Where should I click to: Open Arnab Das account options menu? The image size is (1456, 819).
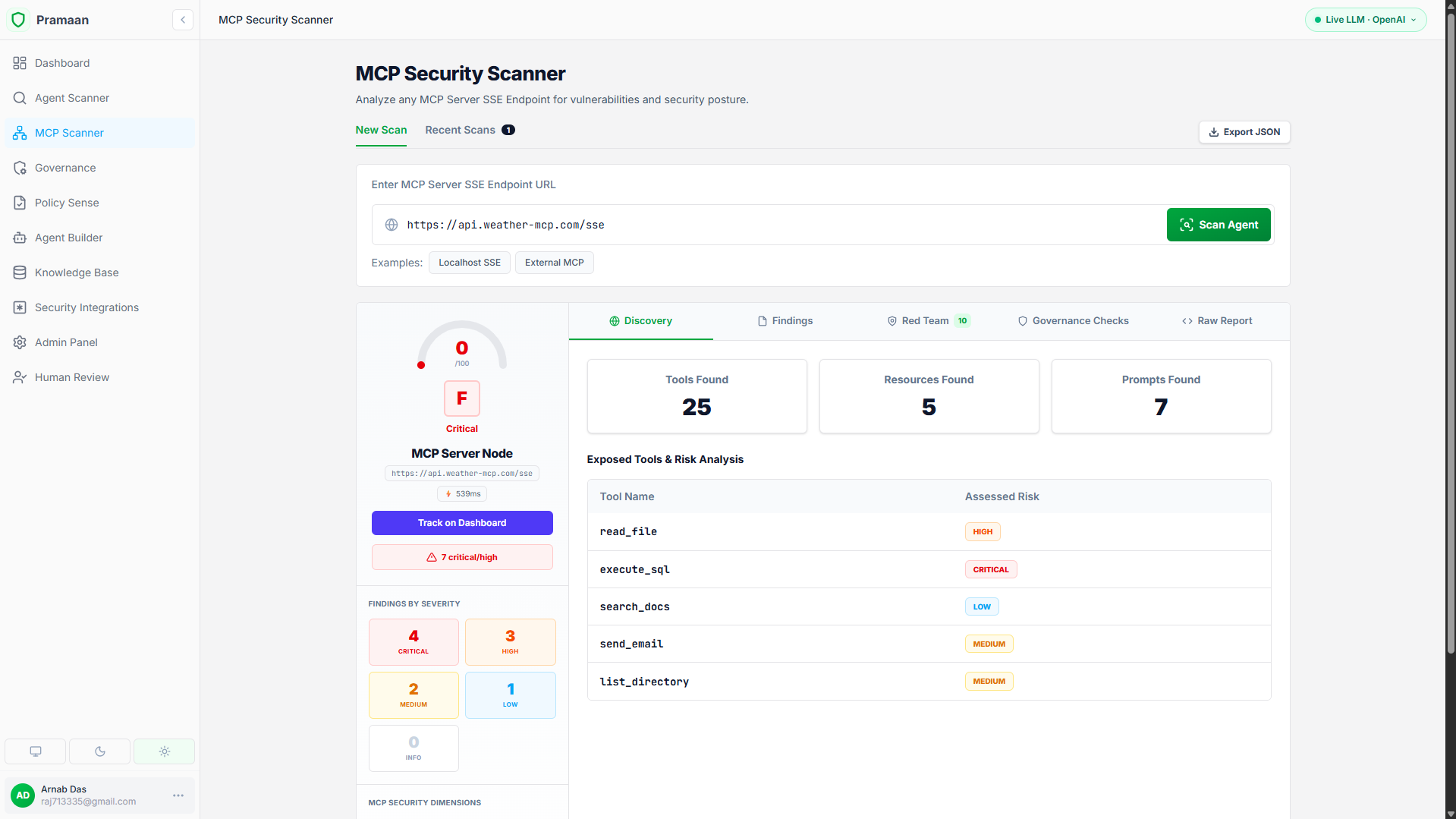(x=178, y=795)
